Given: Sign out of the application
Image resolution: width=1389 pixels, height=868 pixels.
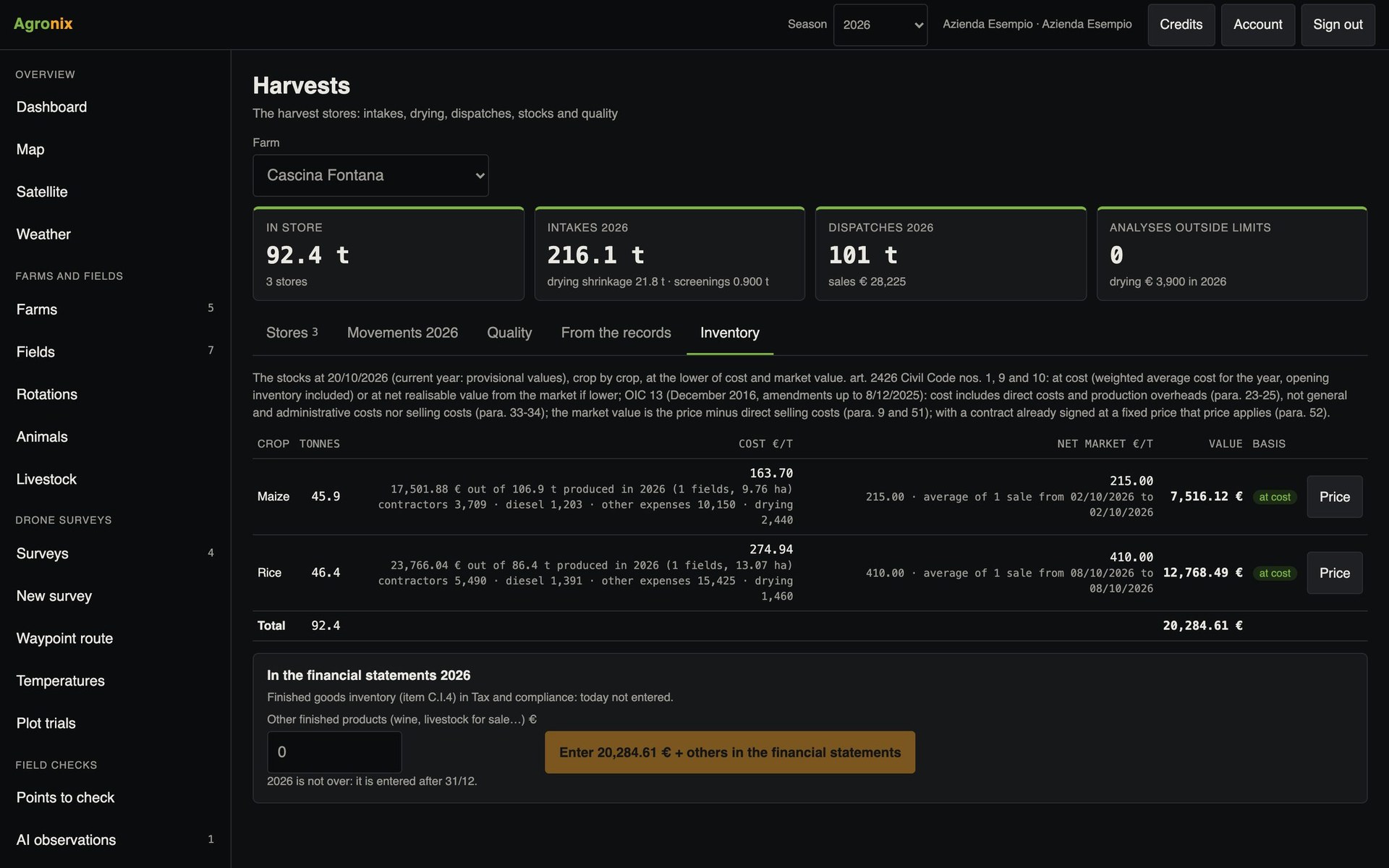Looking at the screenshot, I should [x=1338, y=25].
